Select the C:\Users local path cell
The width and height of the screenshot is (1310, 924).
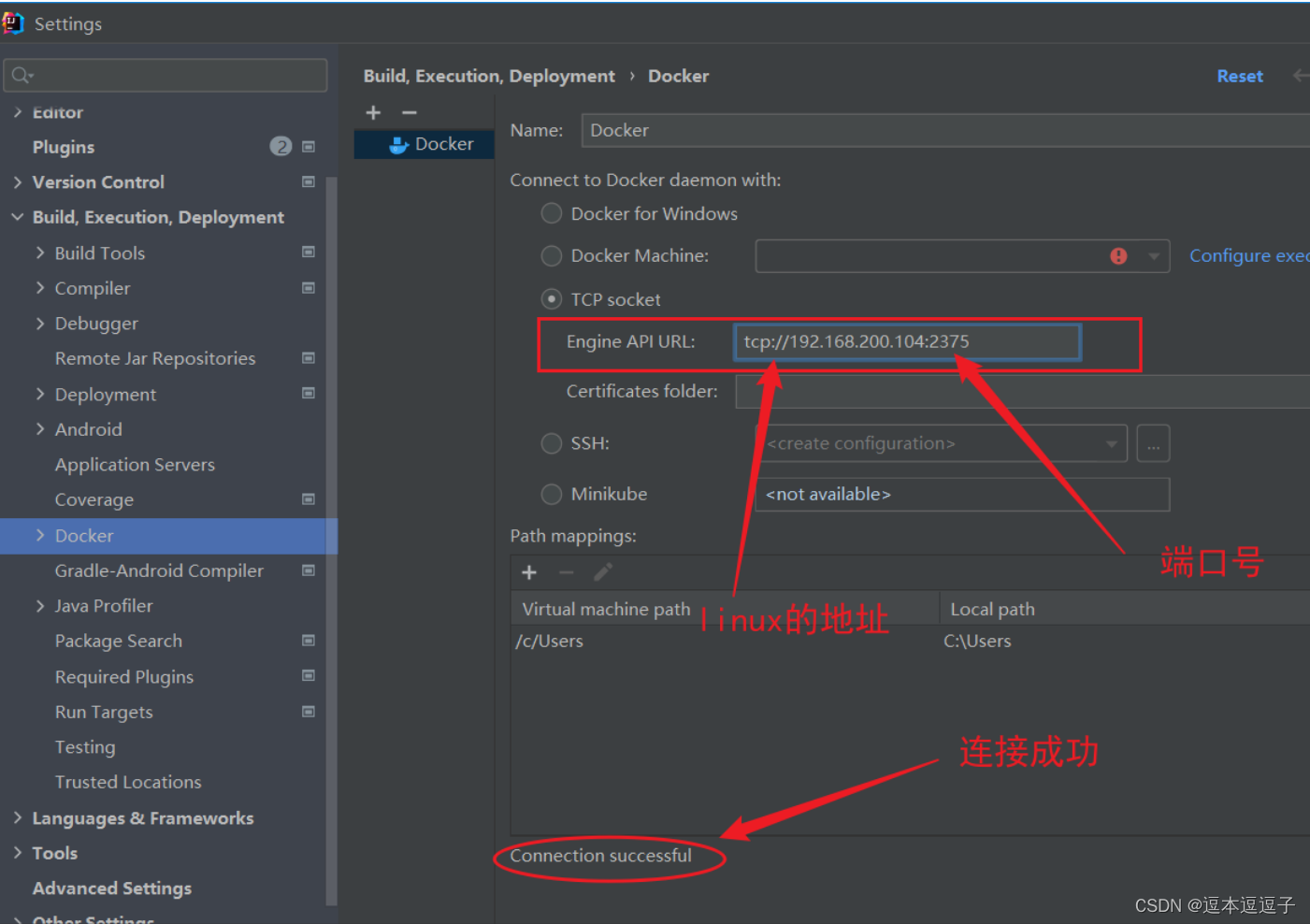[x=1125, y=642]
